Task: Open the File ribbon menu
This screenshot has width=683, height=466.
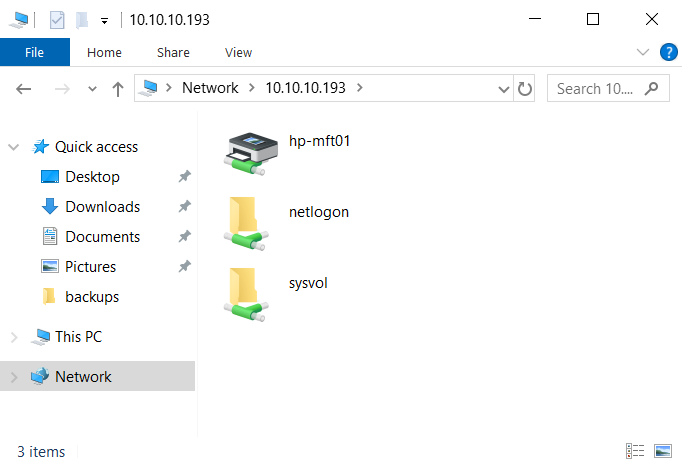Action: (34, 52)
